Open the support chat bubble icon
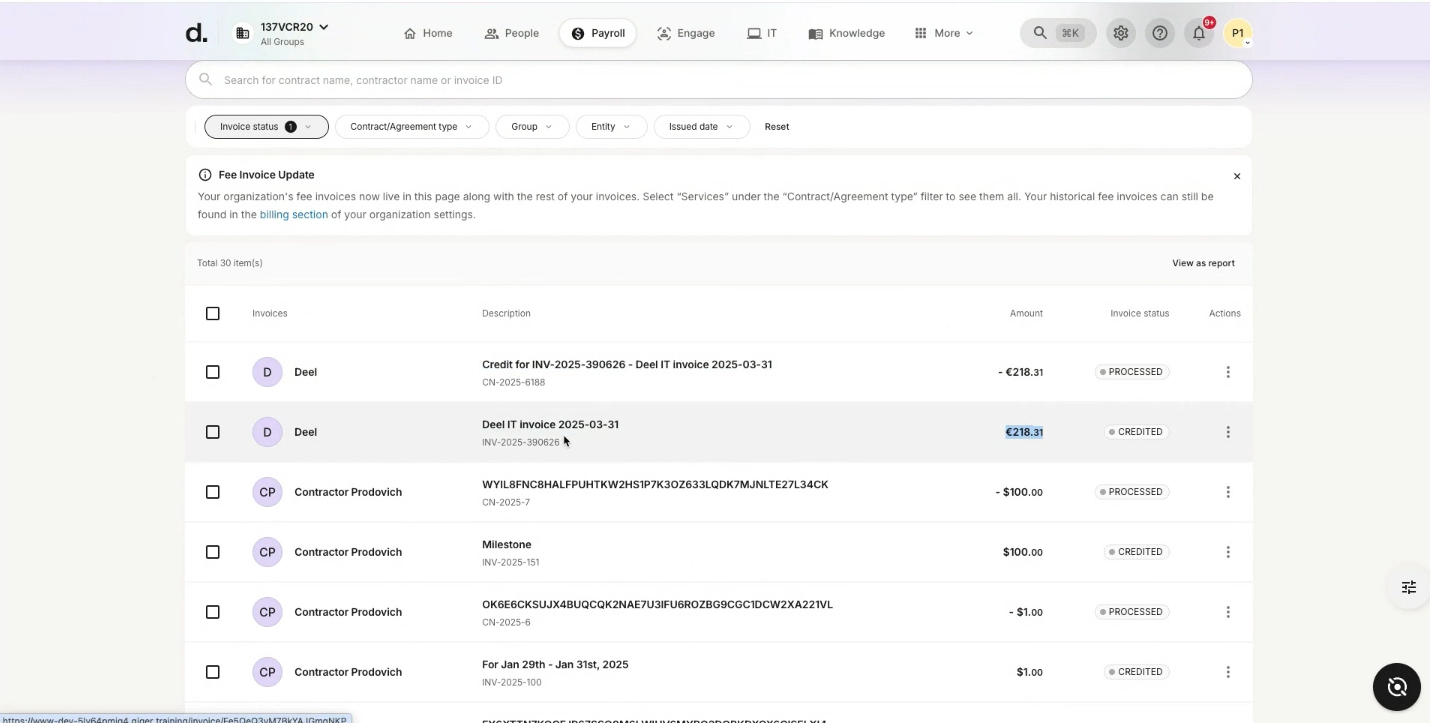Image resolution: width=1430 pixels, height=723 pixels. click(1397, 687)
